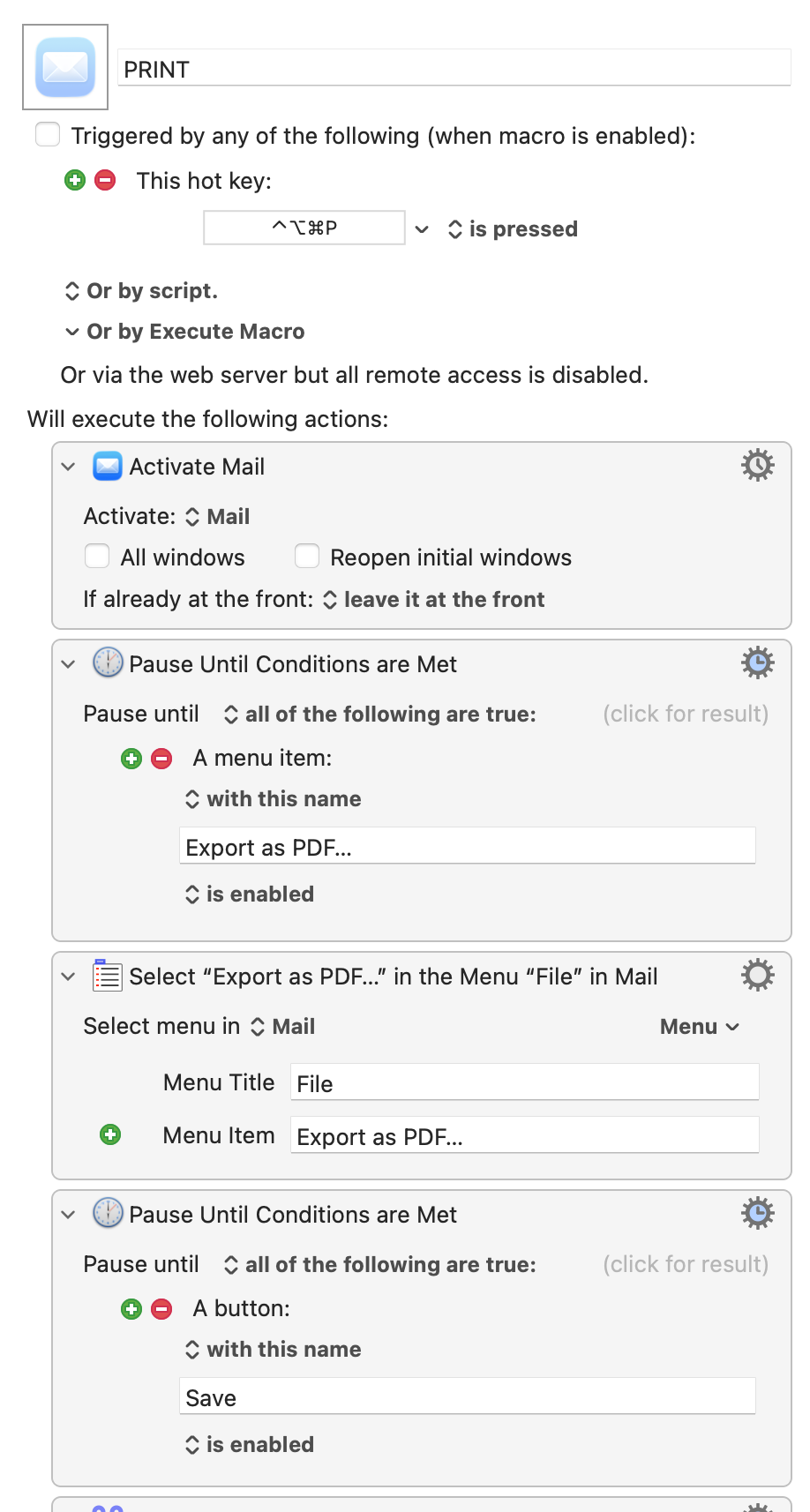
Task: Remove the hot key trigger
Action: (105, 181)
